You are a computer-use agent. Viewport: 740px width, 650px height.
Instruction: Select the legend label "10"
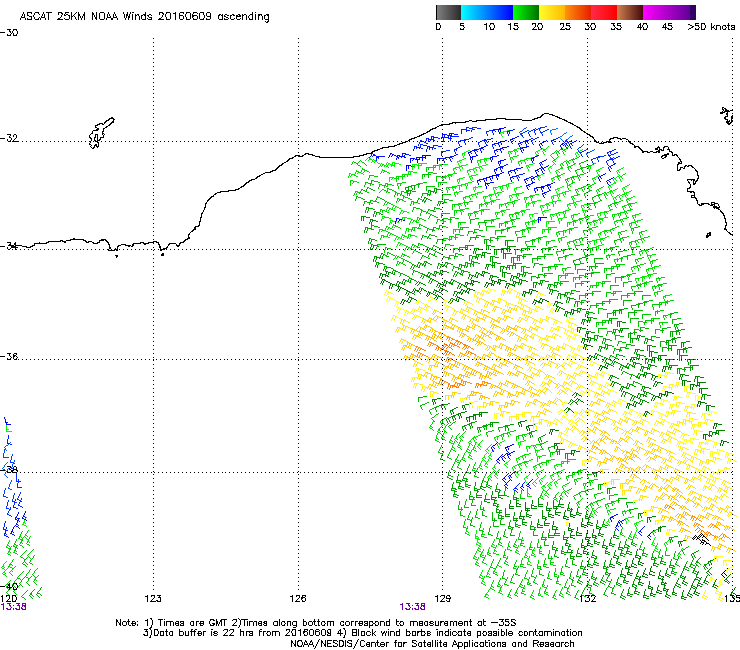coord(489,27)
